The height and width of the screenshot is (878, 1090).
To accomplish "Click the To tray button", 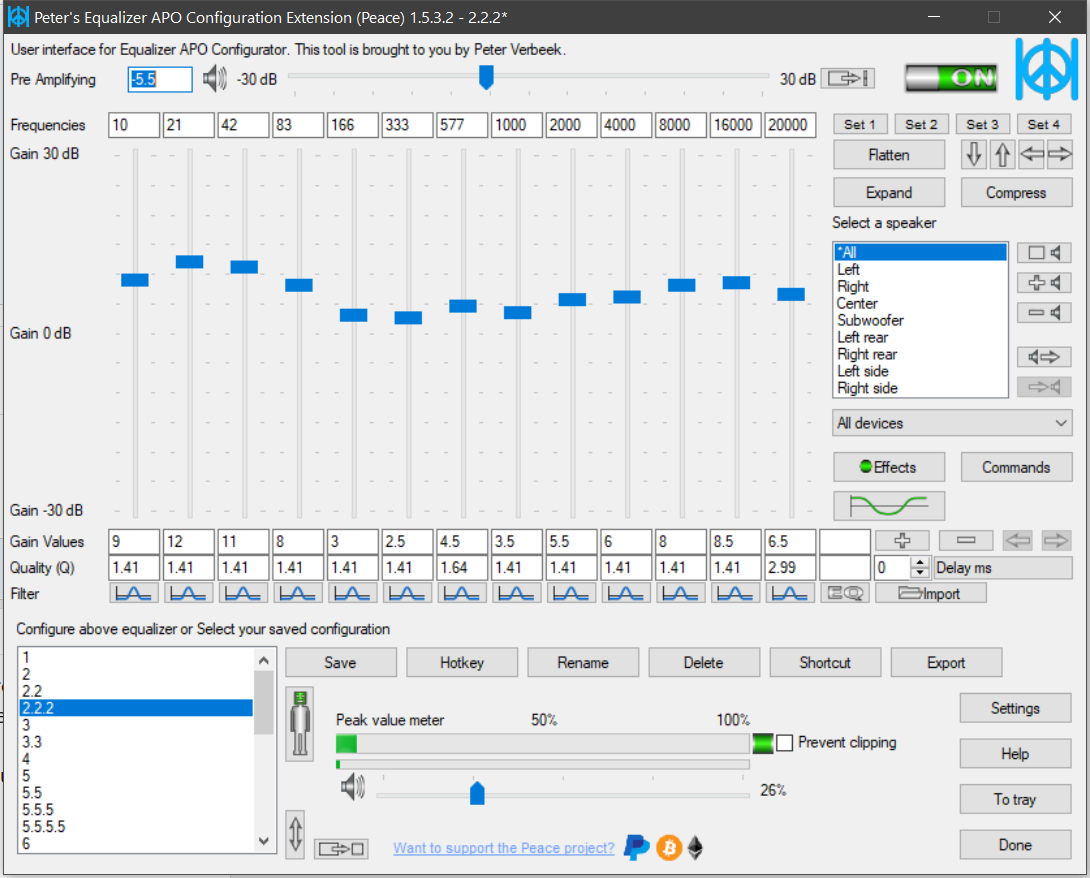I will coord(1015,799).
